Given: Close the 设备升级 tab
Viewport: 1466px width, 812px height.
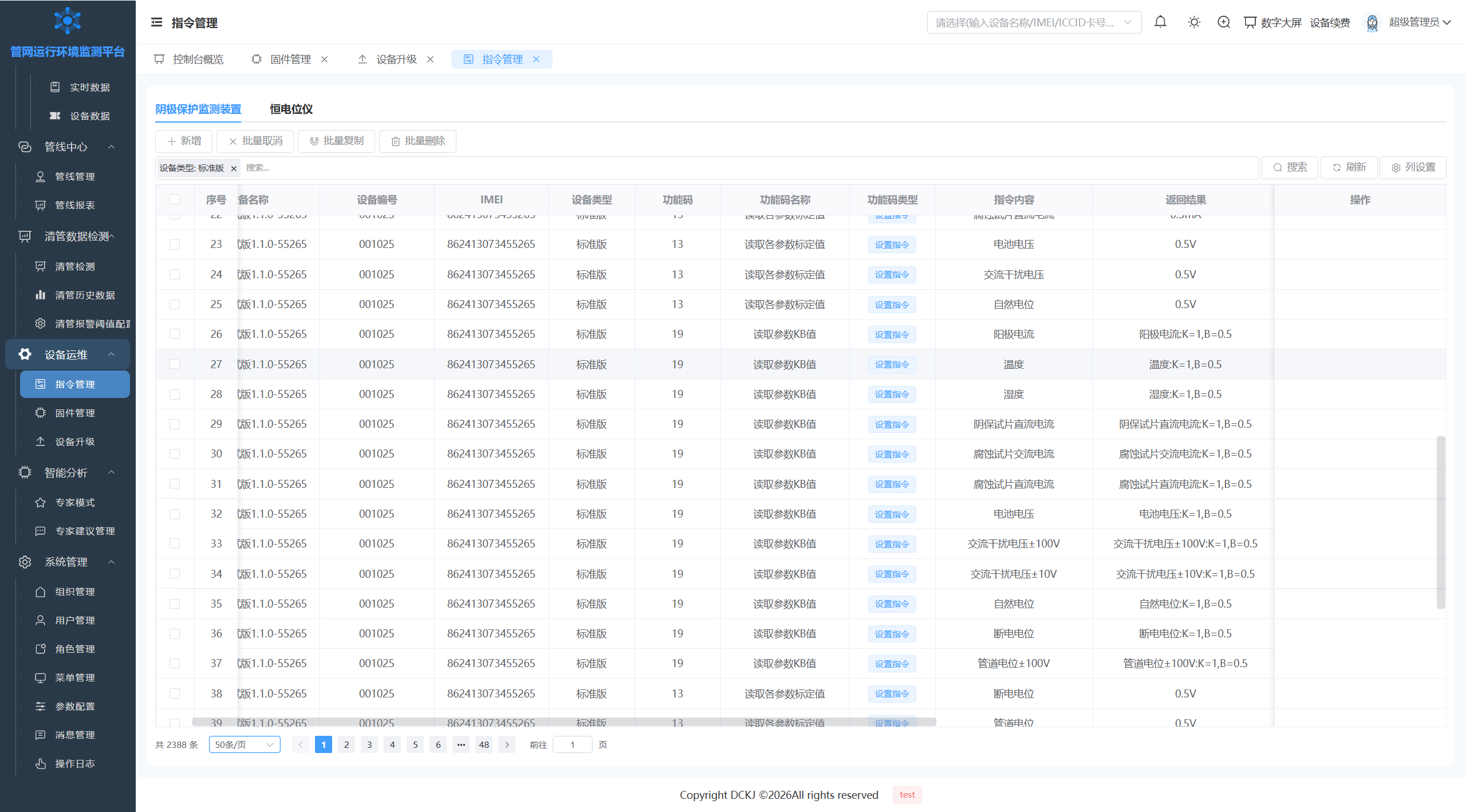Looking at the screenshot, I should [431, 60].
